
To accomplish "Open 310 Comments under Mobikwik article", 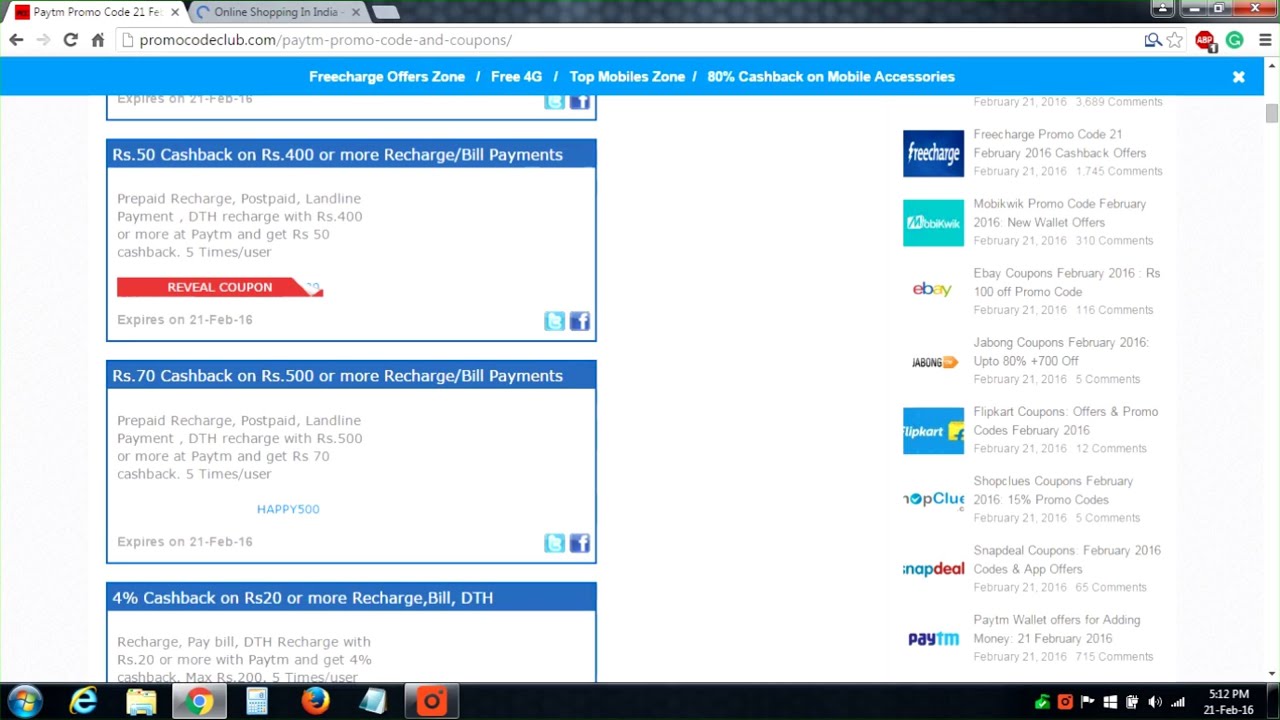I will coord(1114,241).
